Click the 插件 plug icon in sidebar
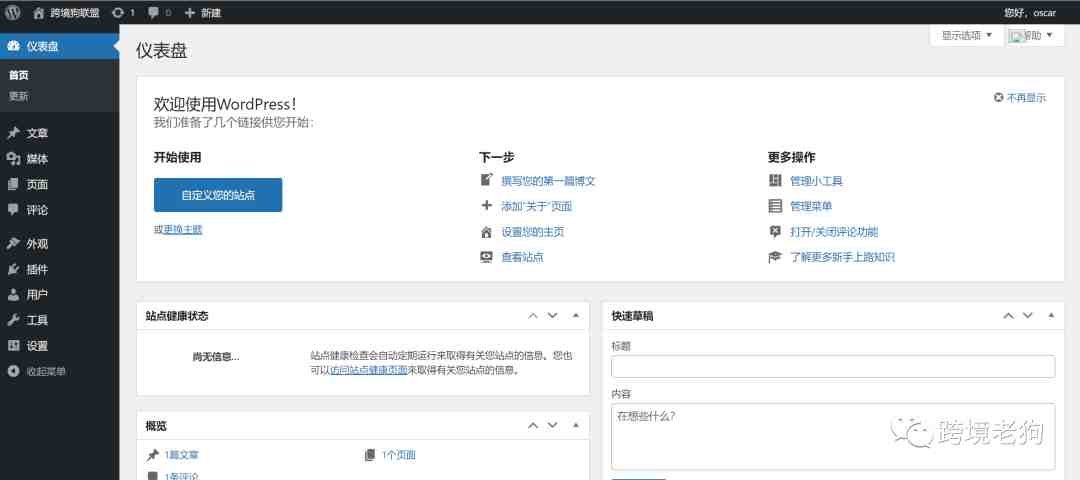This screenshot has width=1080, height=480. pos(13,269)
